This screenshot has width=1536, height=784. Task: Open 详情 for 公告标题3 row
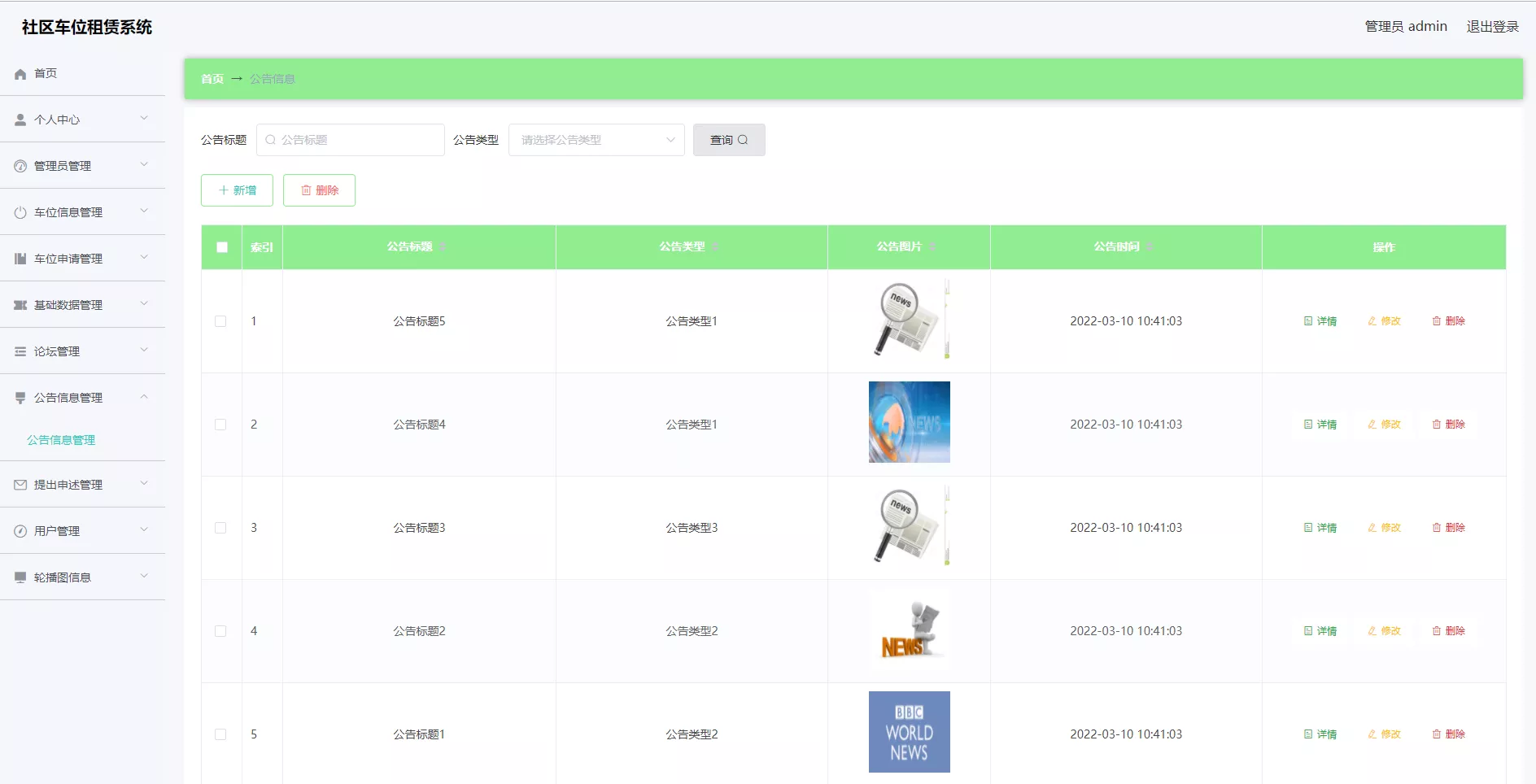pyautogui.click(x=1320, y=528)
